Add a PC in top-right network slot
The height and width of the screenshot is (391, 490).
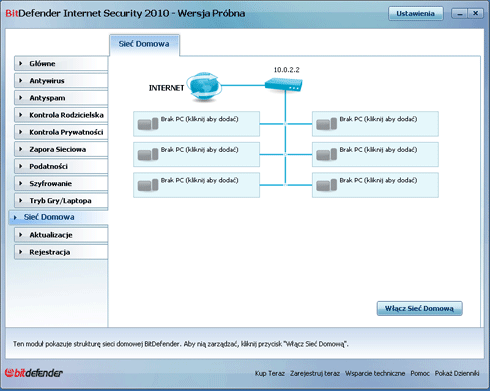375,124
